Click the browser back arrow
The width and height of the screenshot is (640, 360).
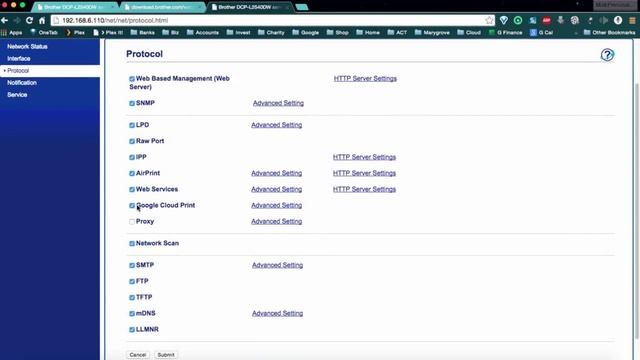pos(4,20)
